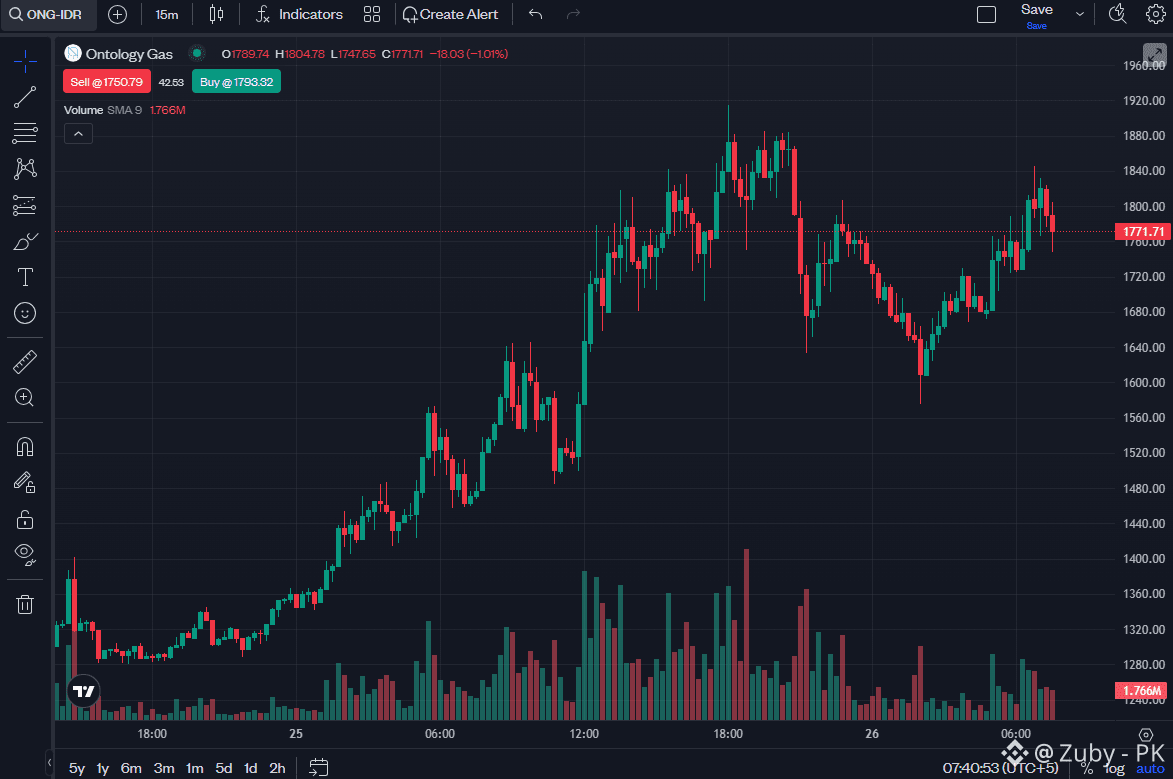Click the fullscreen expand chart icon
The height and width of the screenshot is (779, 1173).
tap(1154, 55)
